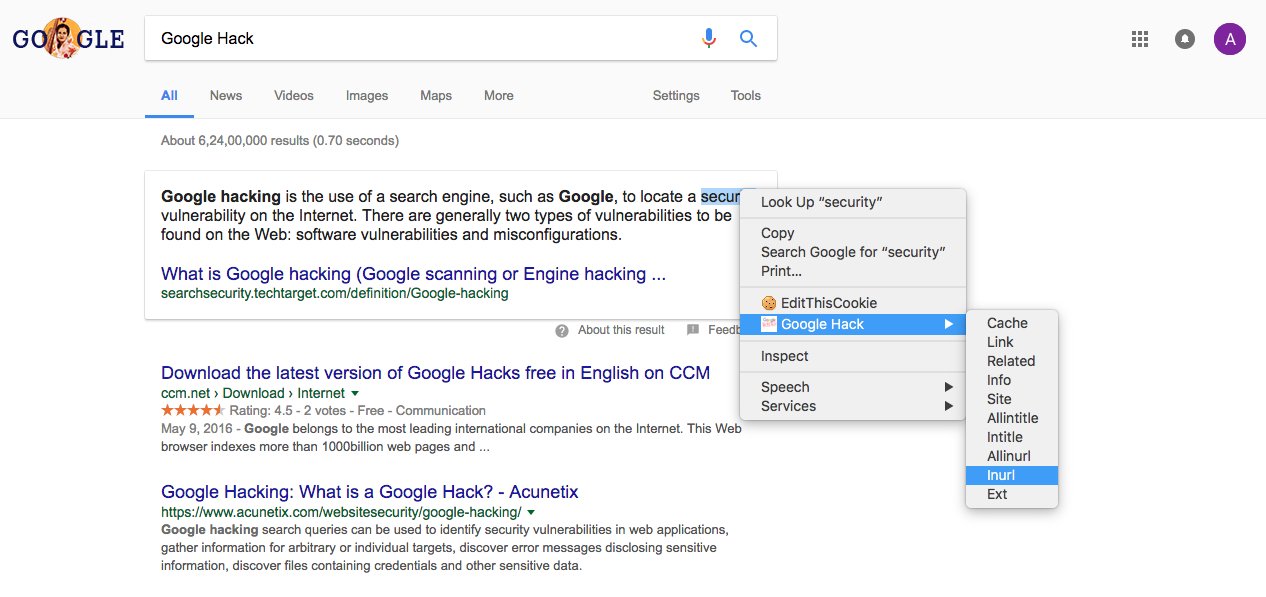Image resolution: width=1266 pixels, height=597 pixels.
Task: Click the Feedback flag icon
Action: (693, 330)
